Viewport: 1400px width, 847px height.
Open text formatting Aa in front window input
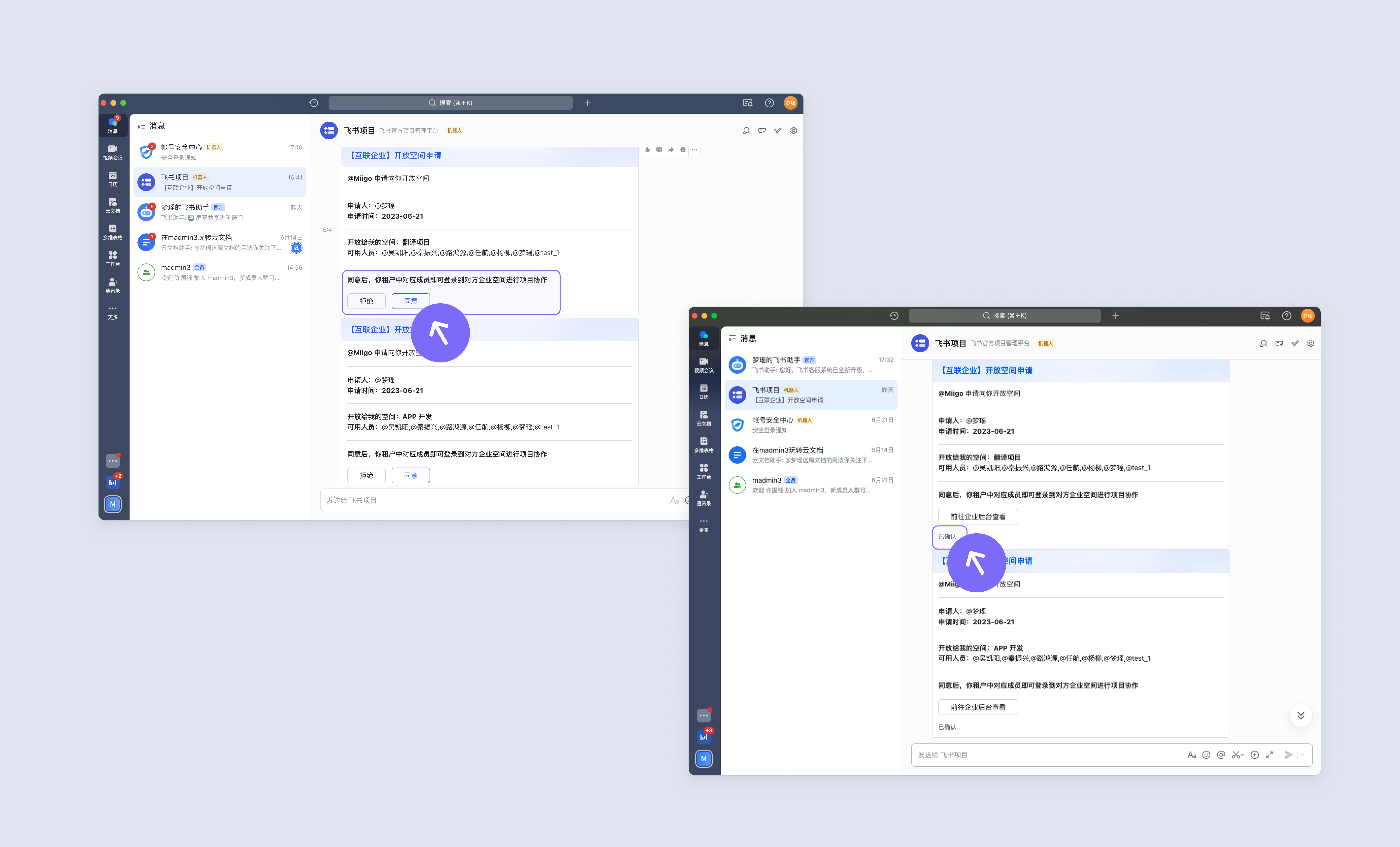tap(1191, 755)
